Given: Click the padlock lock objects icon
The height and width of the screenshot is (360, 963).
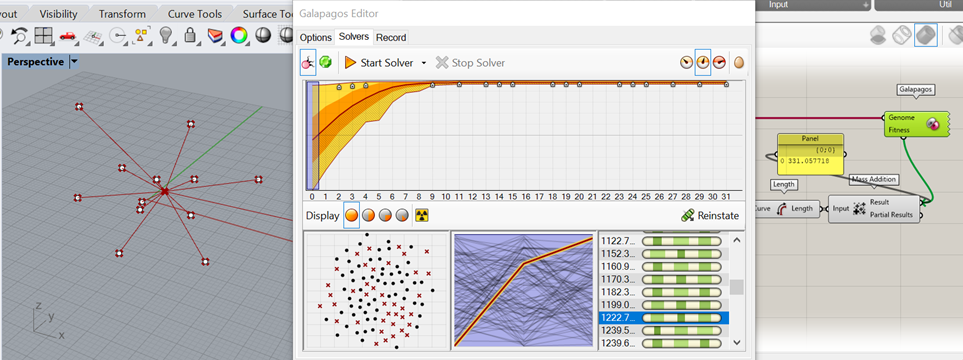Looking at the screenshot, I should (190, 36).
